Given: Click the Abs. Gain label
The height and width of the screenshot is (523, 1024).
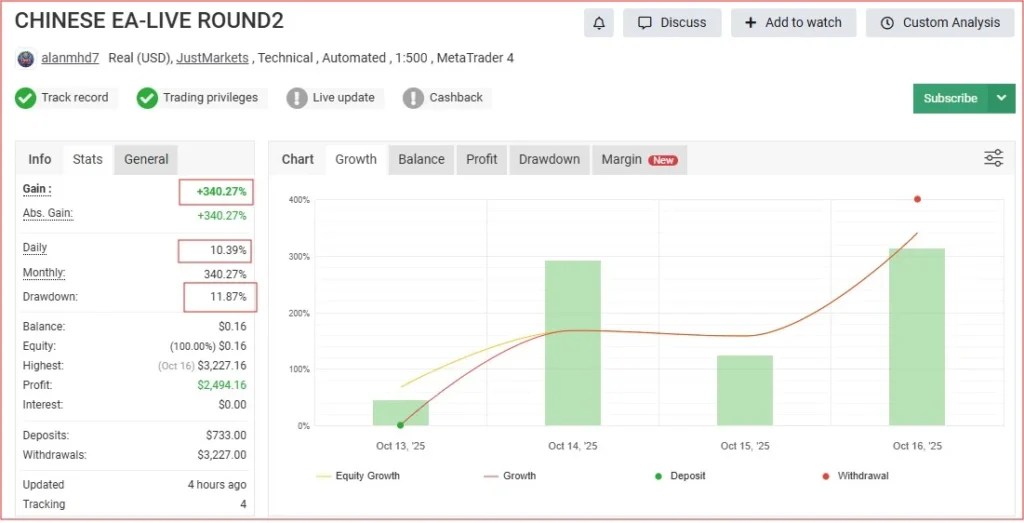Looking at the screenshot, I should (48, 214).
